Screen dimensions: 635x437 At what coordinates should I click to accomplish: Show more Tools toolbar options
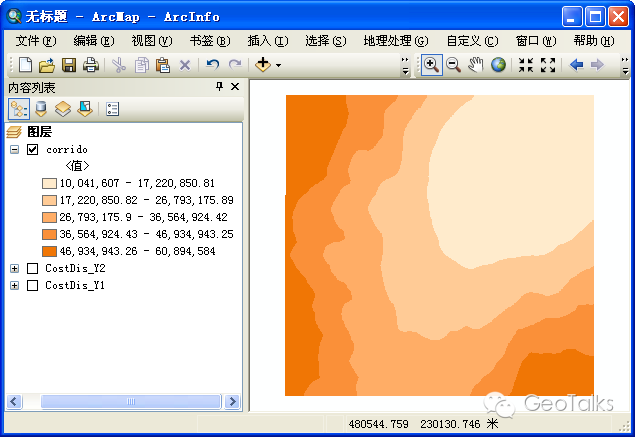[625, 66]
